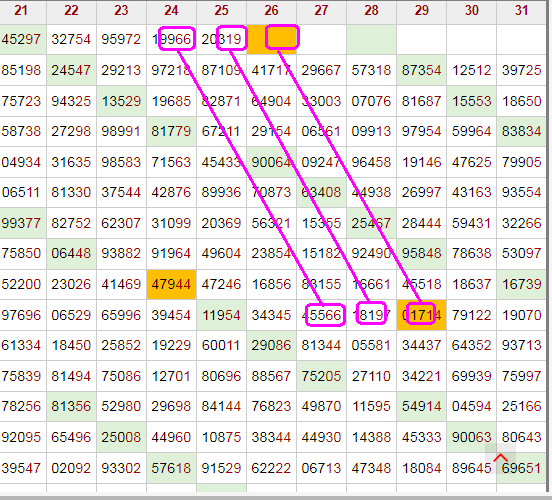Select column header 24
Image resolution: width=552 pixels, height=500 pixels.
[171, 11]
